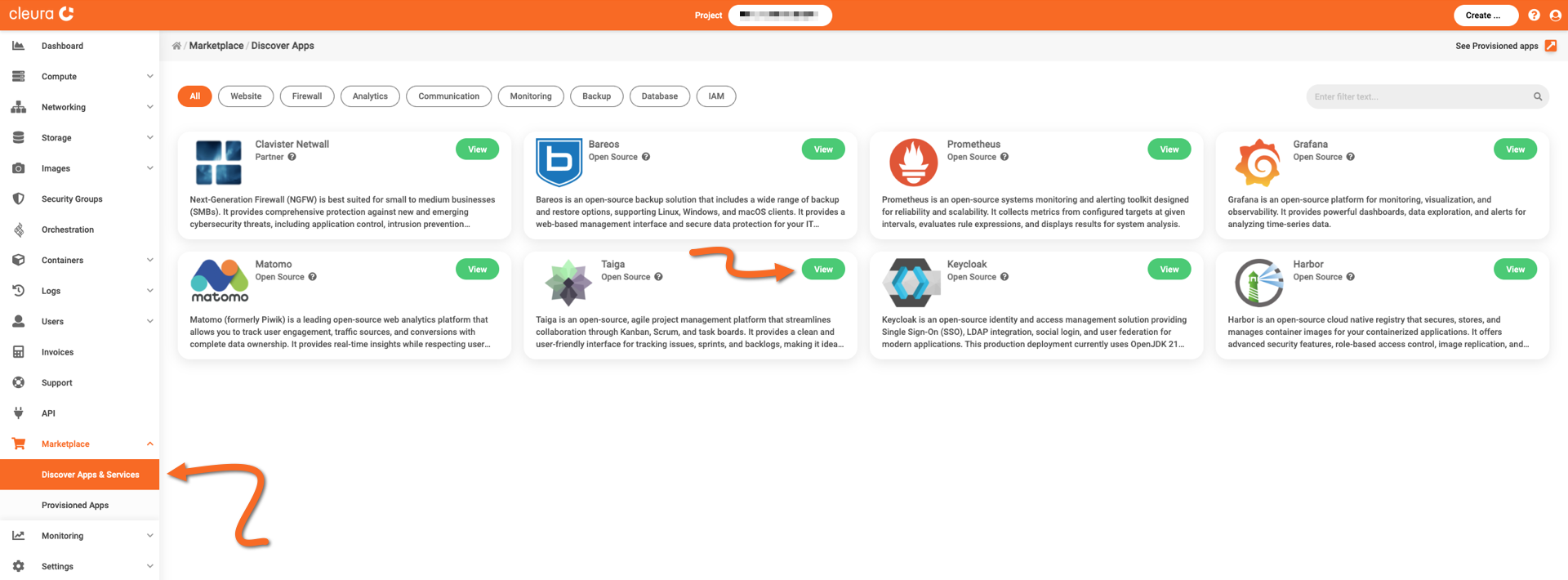Click the Support lifebuoy icon in sidebar

[x=19, y=382]
